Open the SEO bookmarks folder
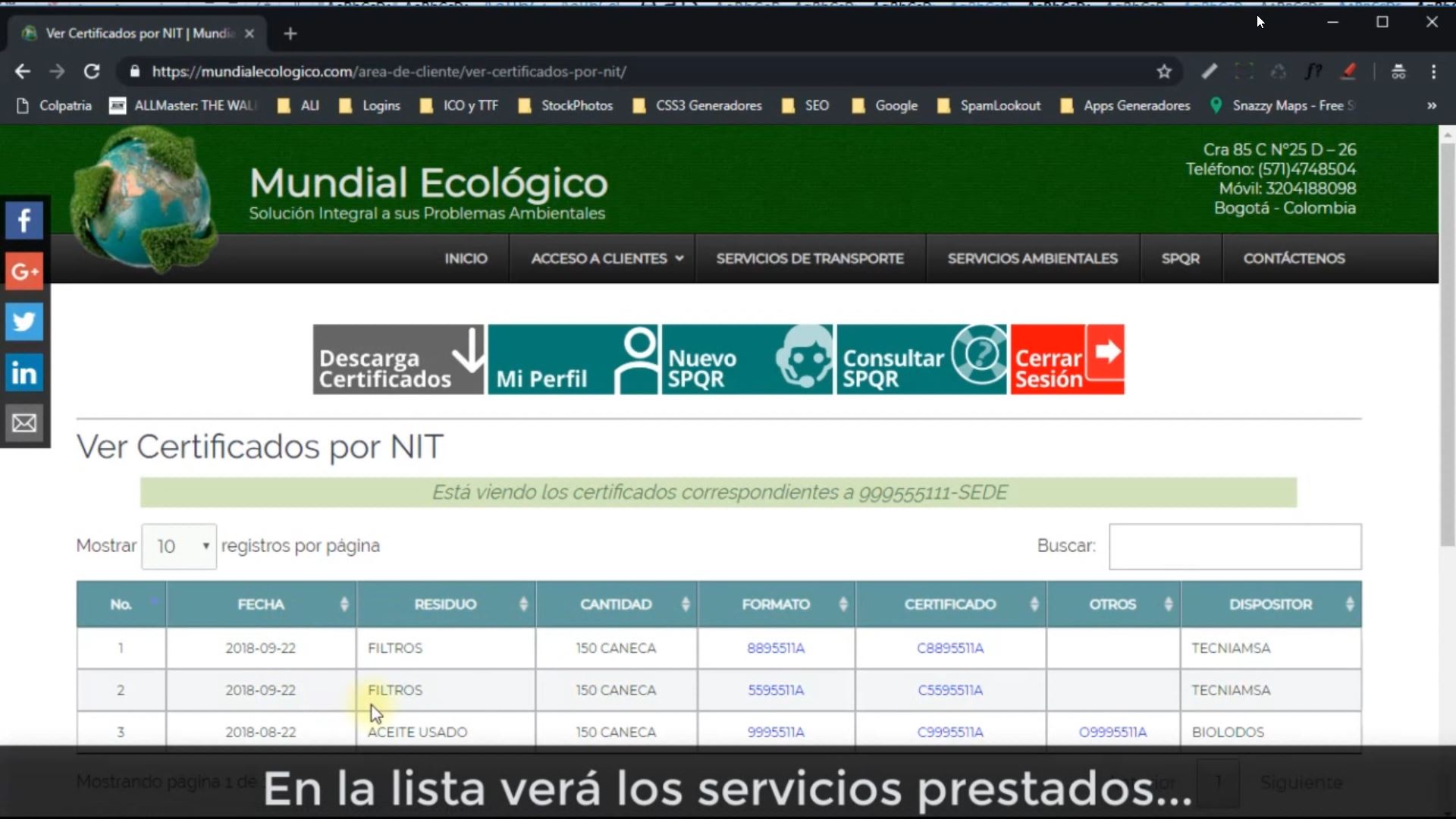Screen dimensions: 1456x819 tap(805, 105)
